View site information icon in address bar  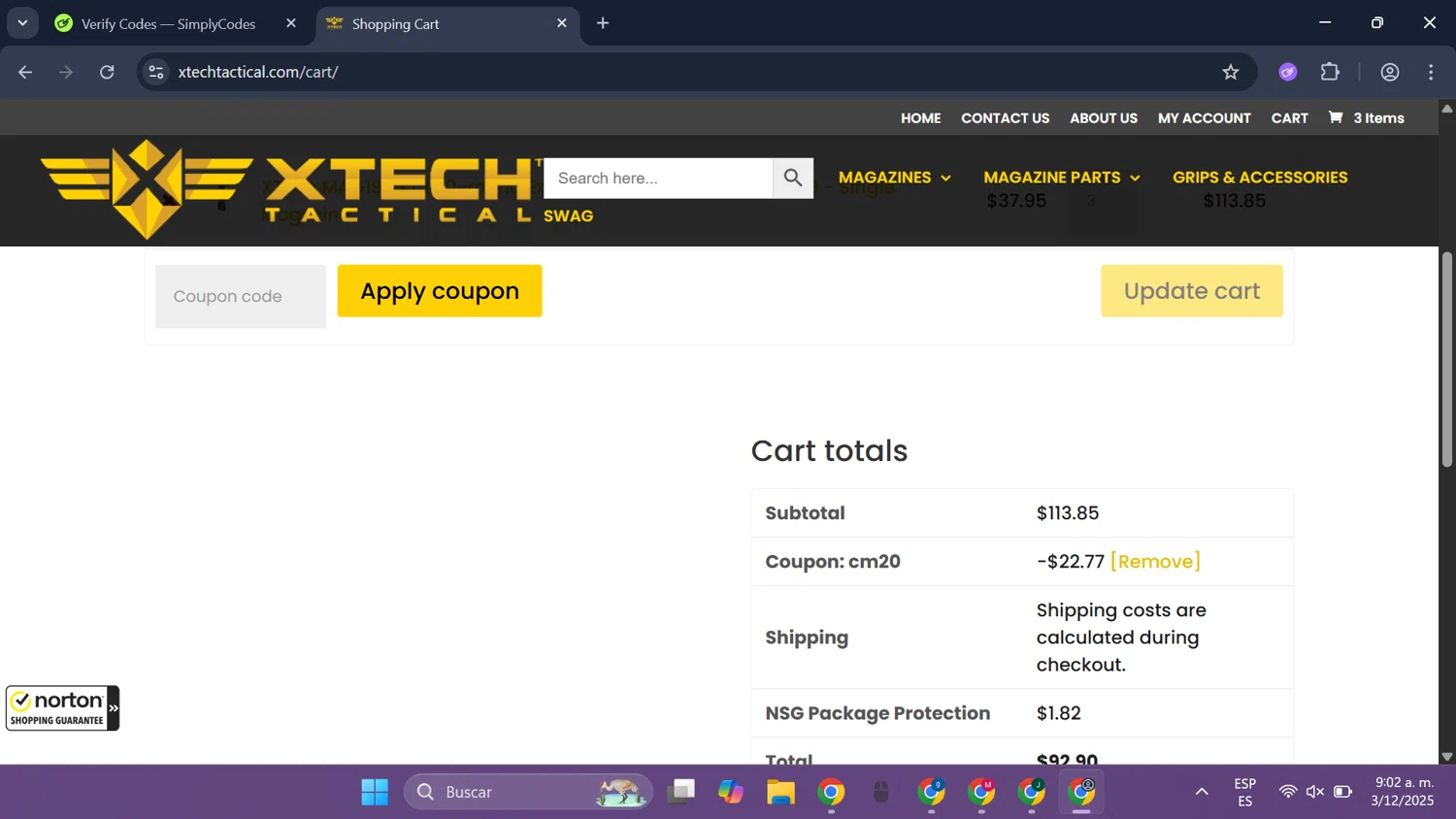pos(156,72)
